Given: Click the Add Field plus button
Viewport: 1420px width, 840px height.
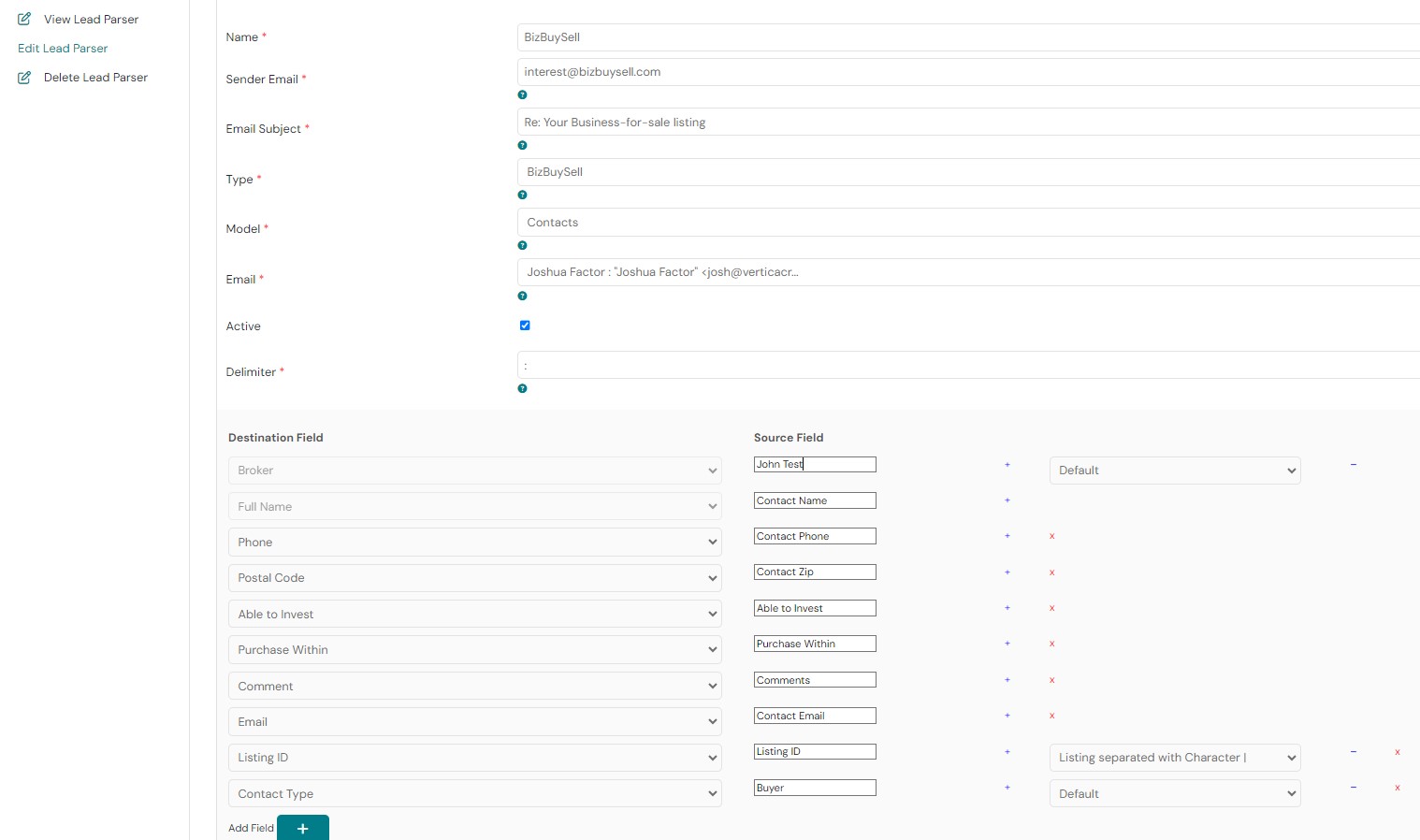Looking at the screenshot, I should click(302, 828).
